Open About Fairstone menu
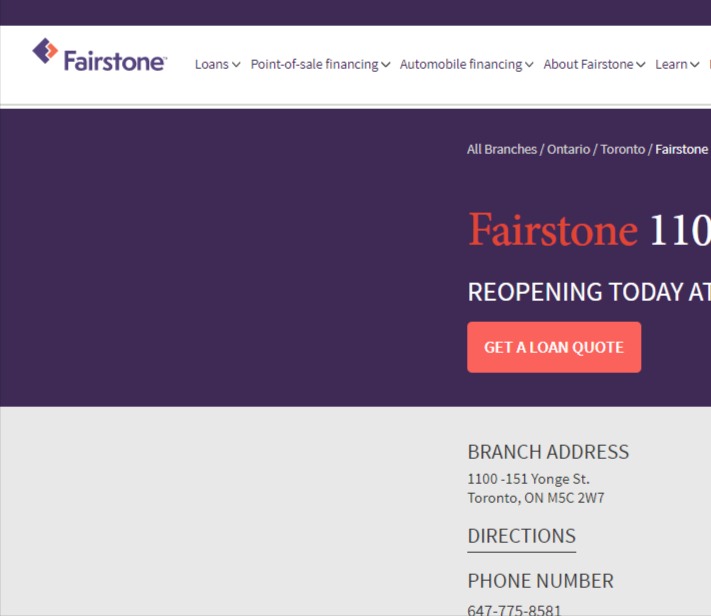Screen dimensions: 711x616 588,64
